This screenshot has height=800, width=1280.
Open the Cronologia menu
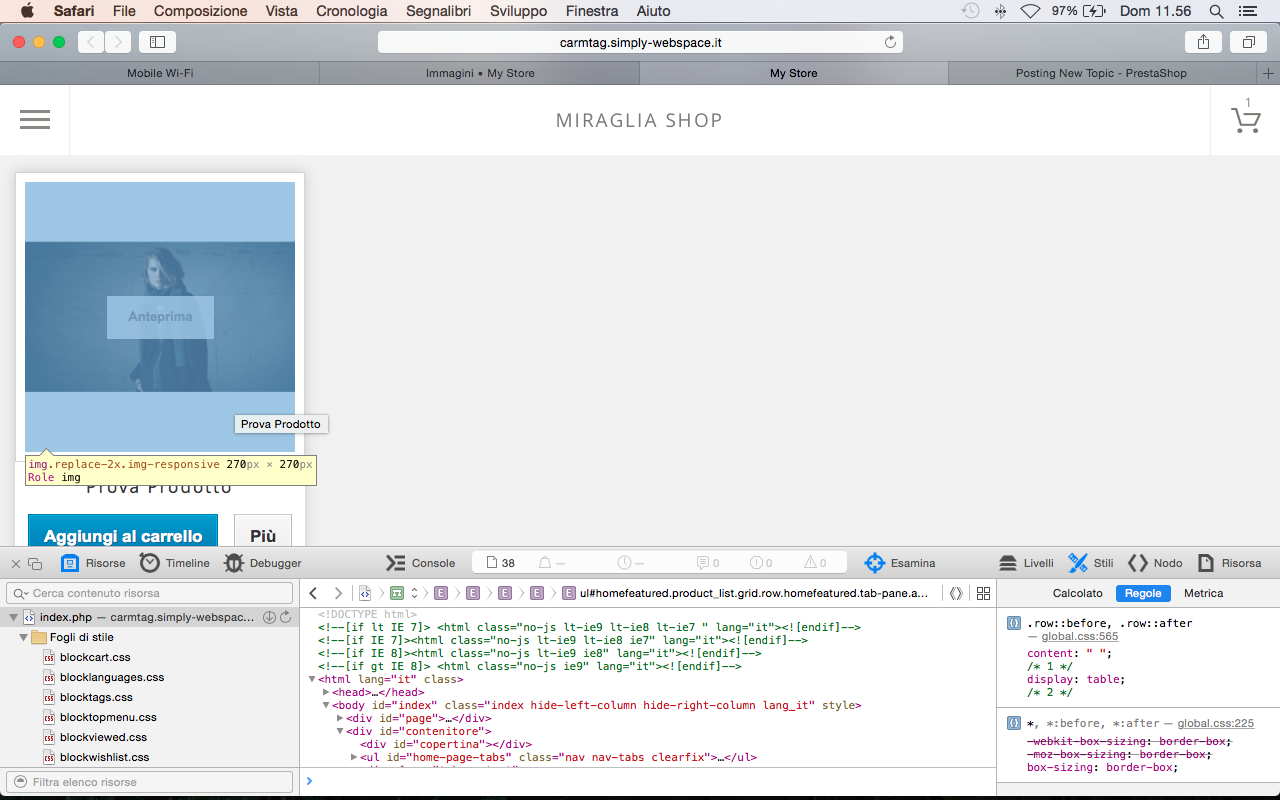pyautogui.click(x=352, y=11)
